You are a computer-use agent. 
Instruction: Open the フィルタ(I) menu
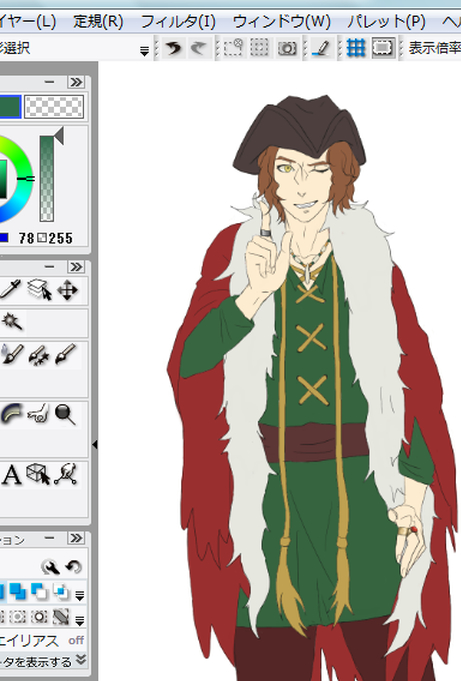tap(178, 21)
